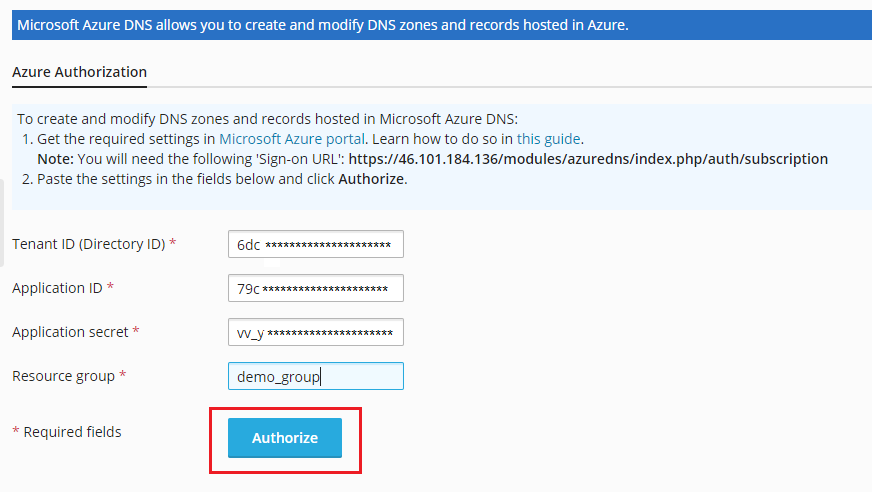Image resolution: width=872 pixels, height=492 pixels.
Task: Open the 'this guide' link
Action: coord(548,139)
